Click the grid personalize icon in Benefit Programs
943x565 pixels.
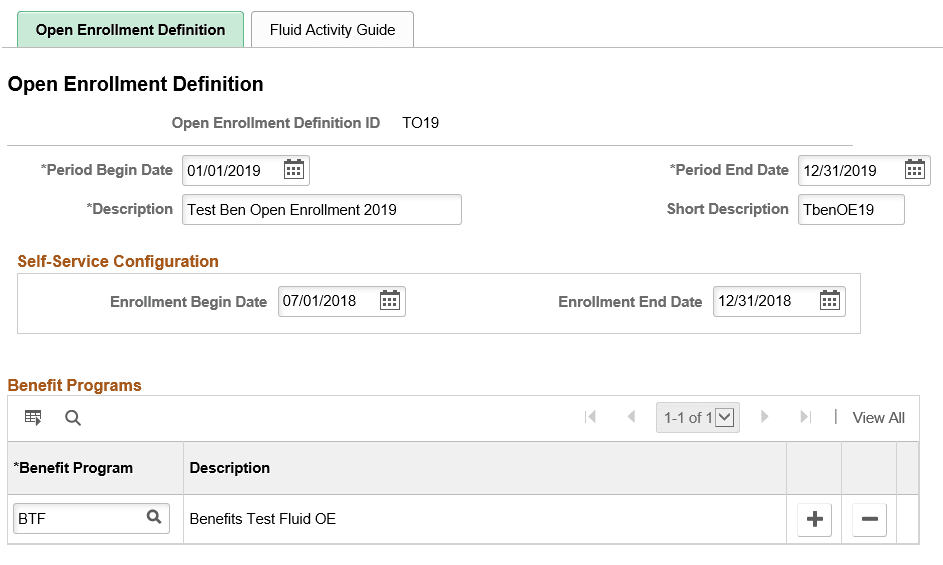[33, 418]
